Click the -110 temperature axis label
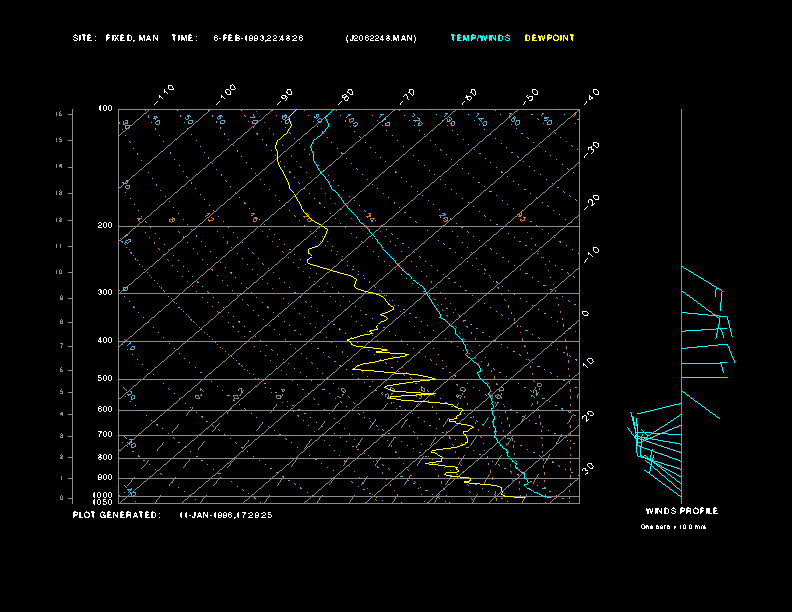This screenshot has width=792, height=612. pyautogui.click(x=166, y=92)
